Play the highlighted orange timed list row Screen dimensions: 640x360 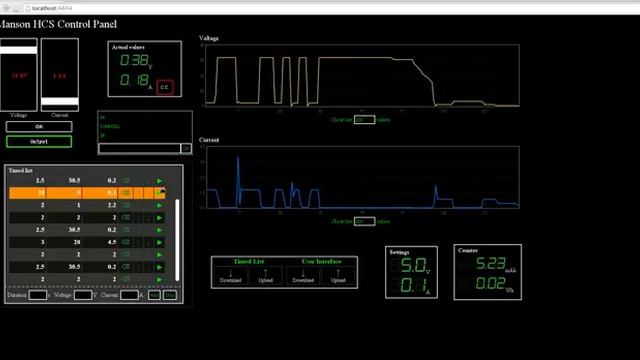[160, 193]
